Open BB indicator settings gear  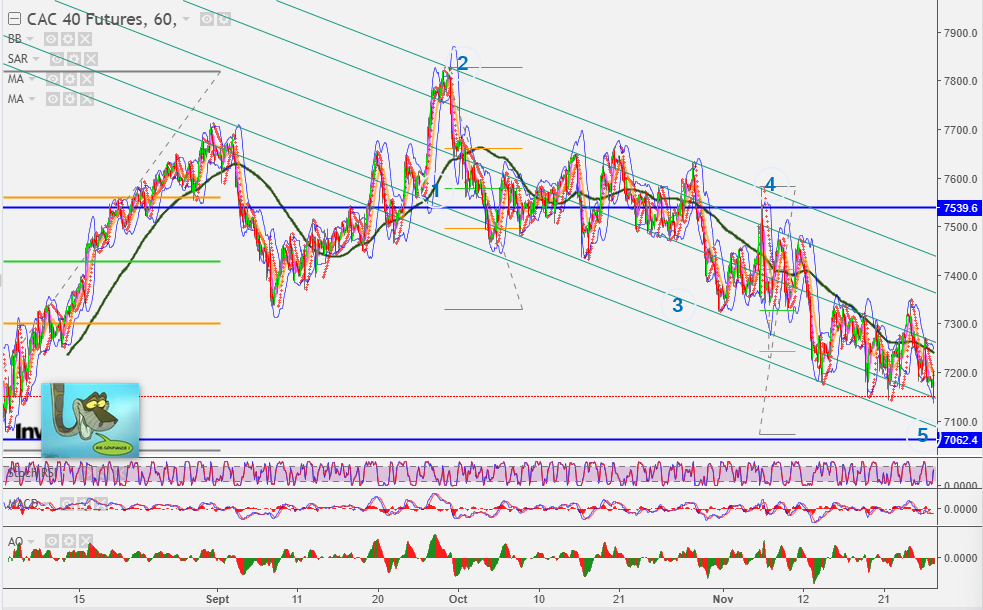pos(68,39)
